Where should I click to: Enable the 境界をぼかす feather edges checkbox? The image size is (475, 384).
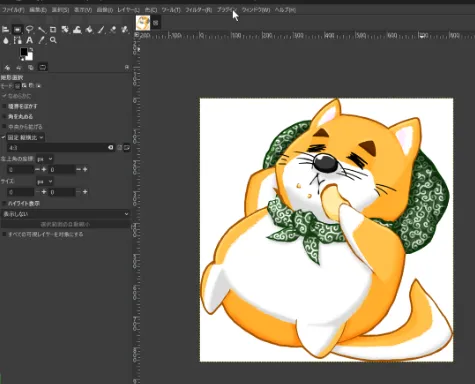[4, 106]
